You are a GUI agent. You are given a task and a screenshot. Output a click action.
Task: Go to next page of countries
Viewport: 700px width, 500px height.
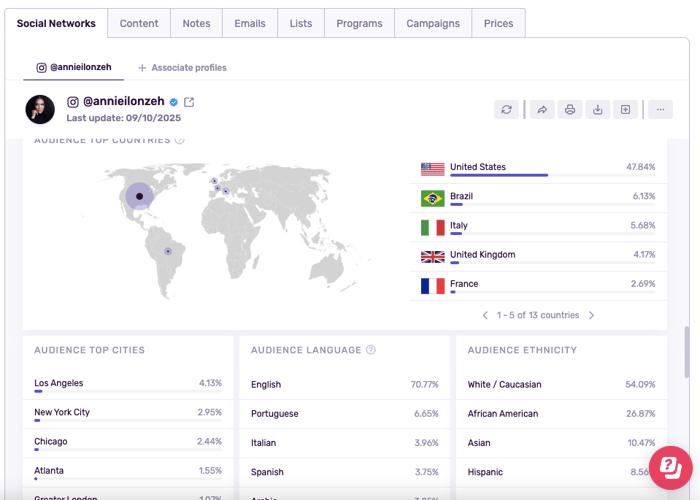(x=591, y=315)
